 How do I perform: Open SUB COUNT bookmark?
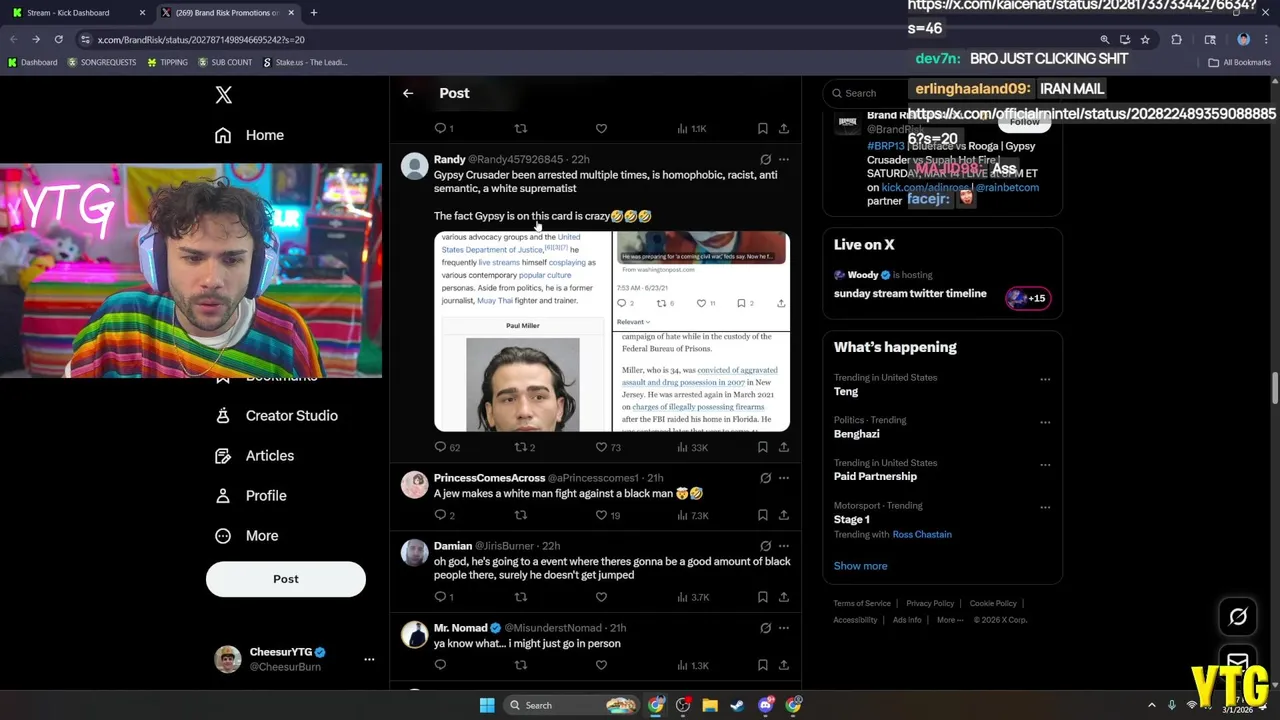pos(225,62)
